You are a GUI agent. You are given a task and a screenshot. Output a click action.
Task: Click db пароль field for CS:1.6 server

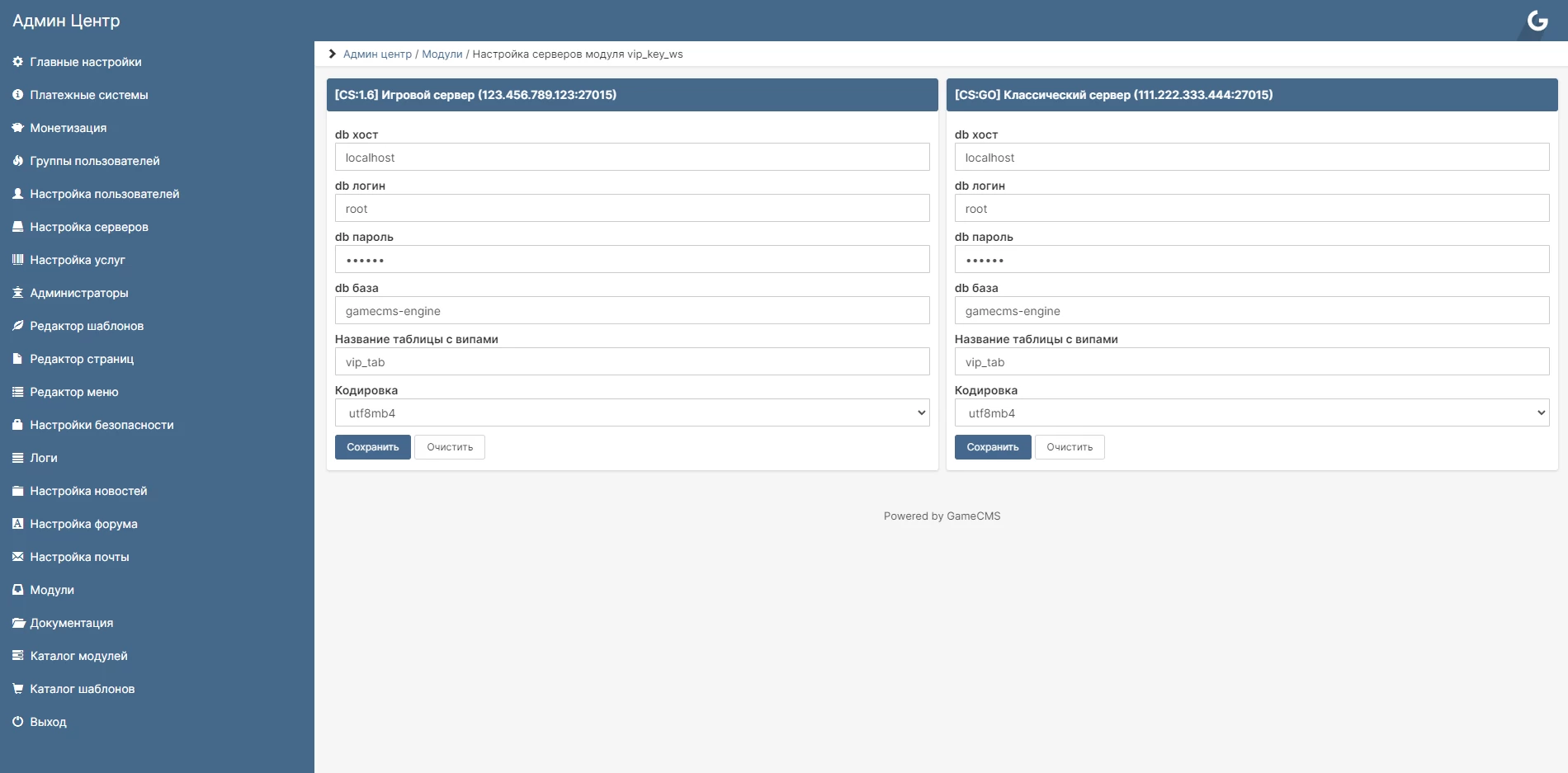[x=632, y=259]
